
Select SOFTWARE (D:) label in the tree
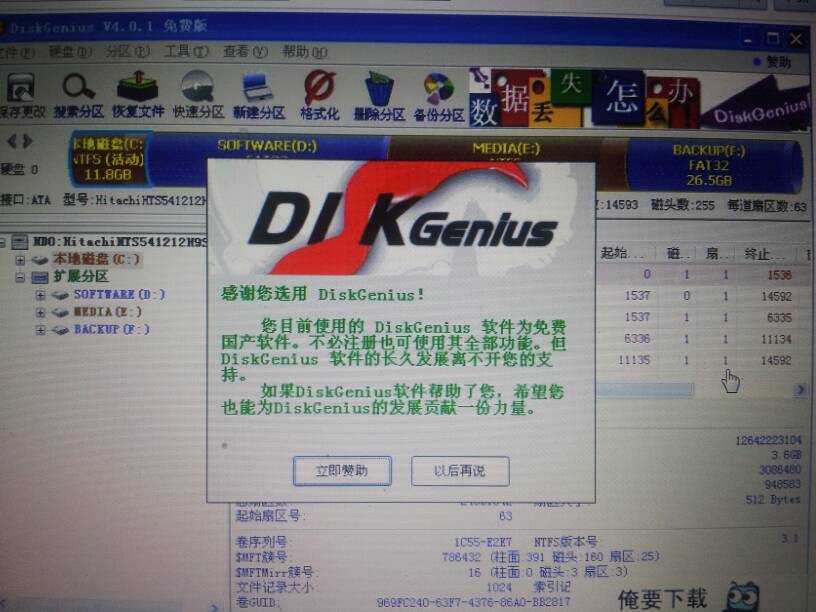(119, 295)
